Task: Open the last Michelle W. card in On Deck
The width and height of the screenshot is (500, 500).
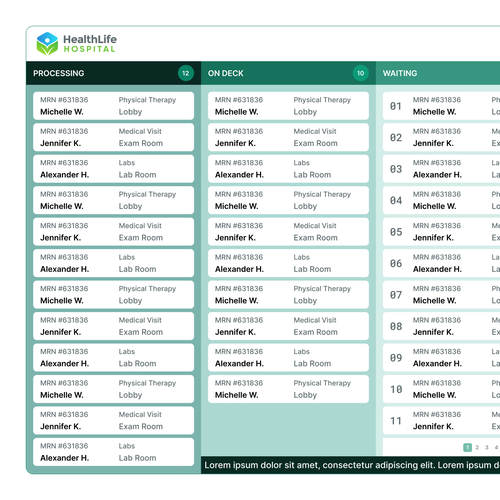Action: (288, 389)
